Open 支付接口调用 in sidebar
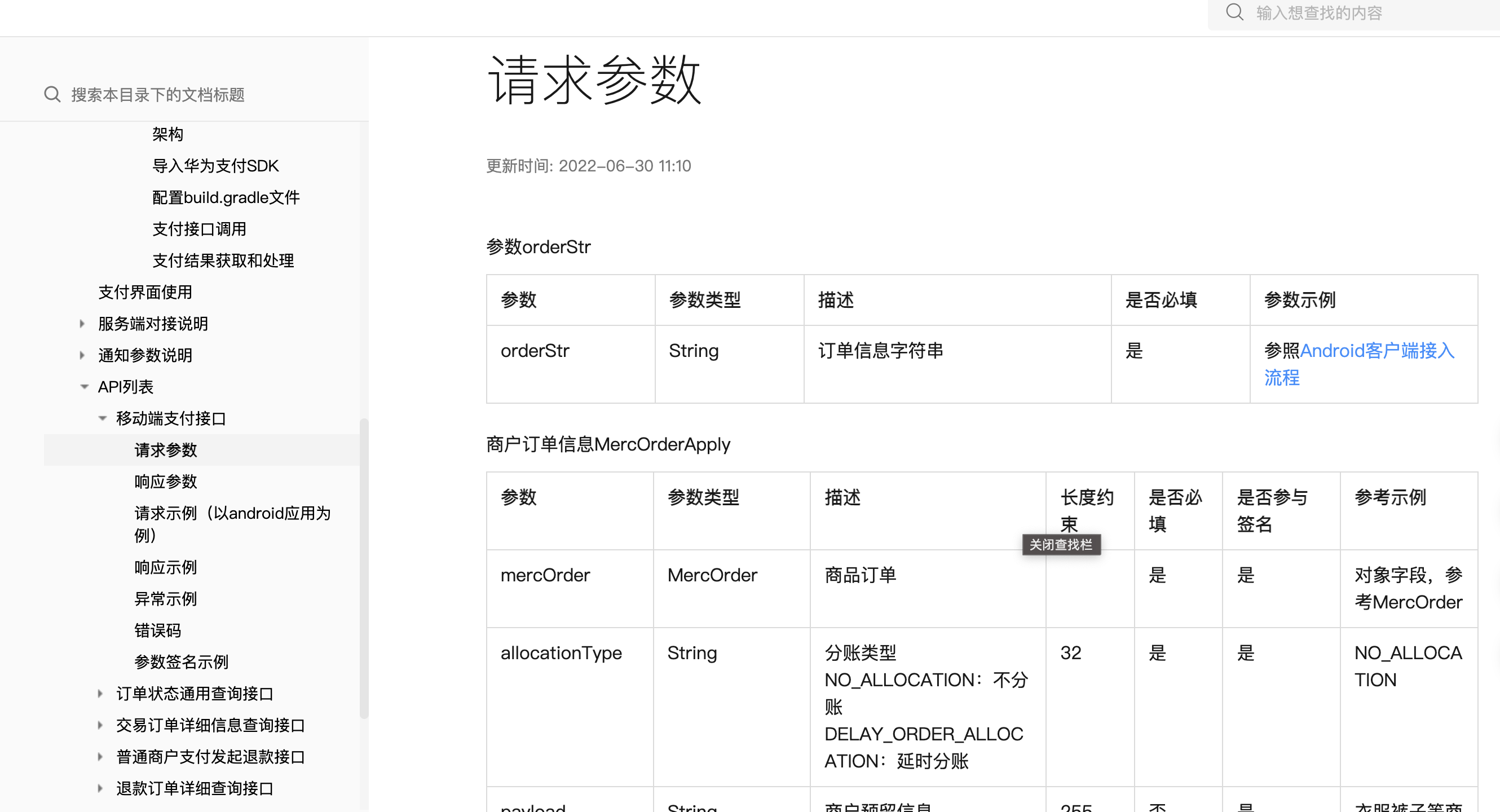 tap(199, 229)
